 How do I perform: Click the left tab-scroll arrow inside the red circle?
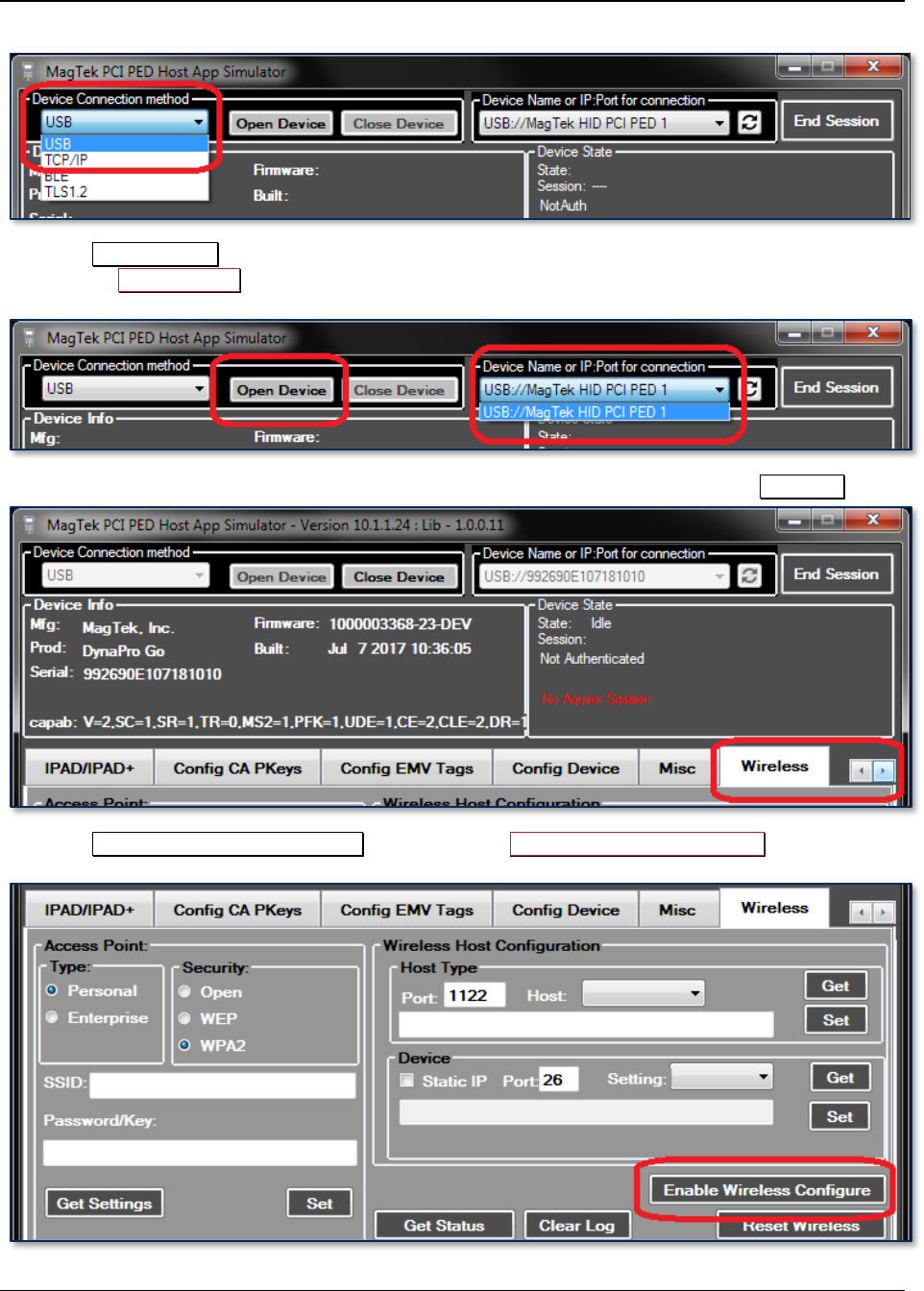coord(862,770)
